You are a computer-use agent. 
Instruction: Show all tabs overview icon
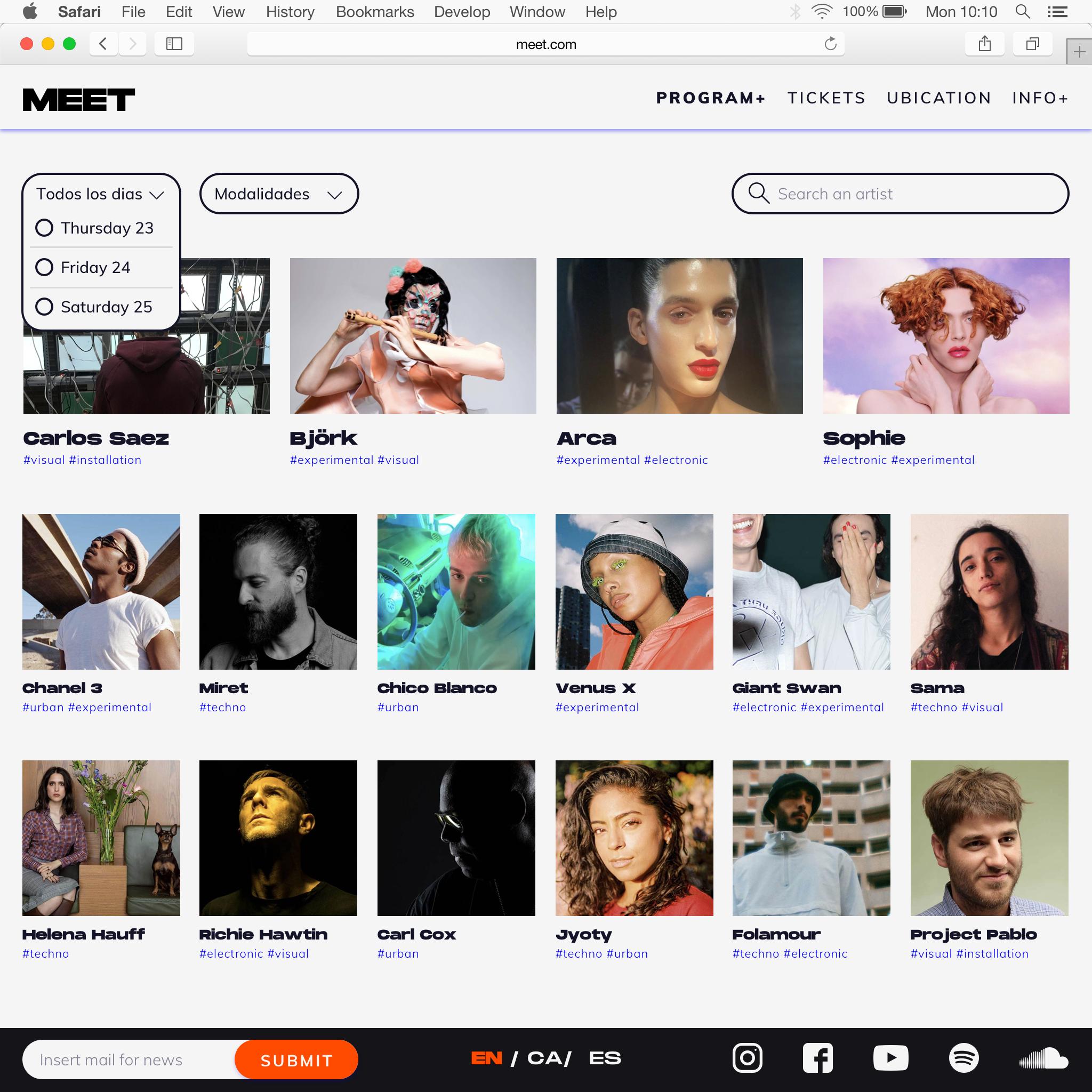[x=1033, y=44]
